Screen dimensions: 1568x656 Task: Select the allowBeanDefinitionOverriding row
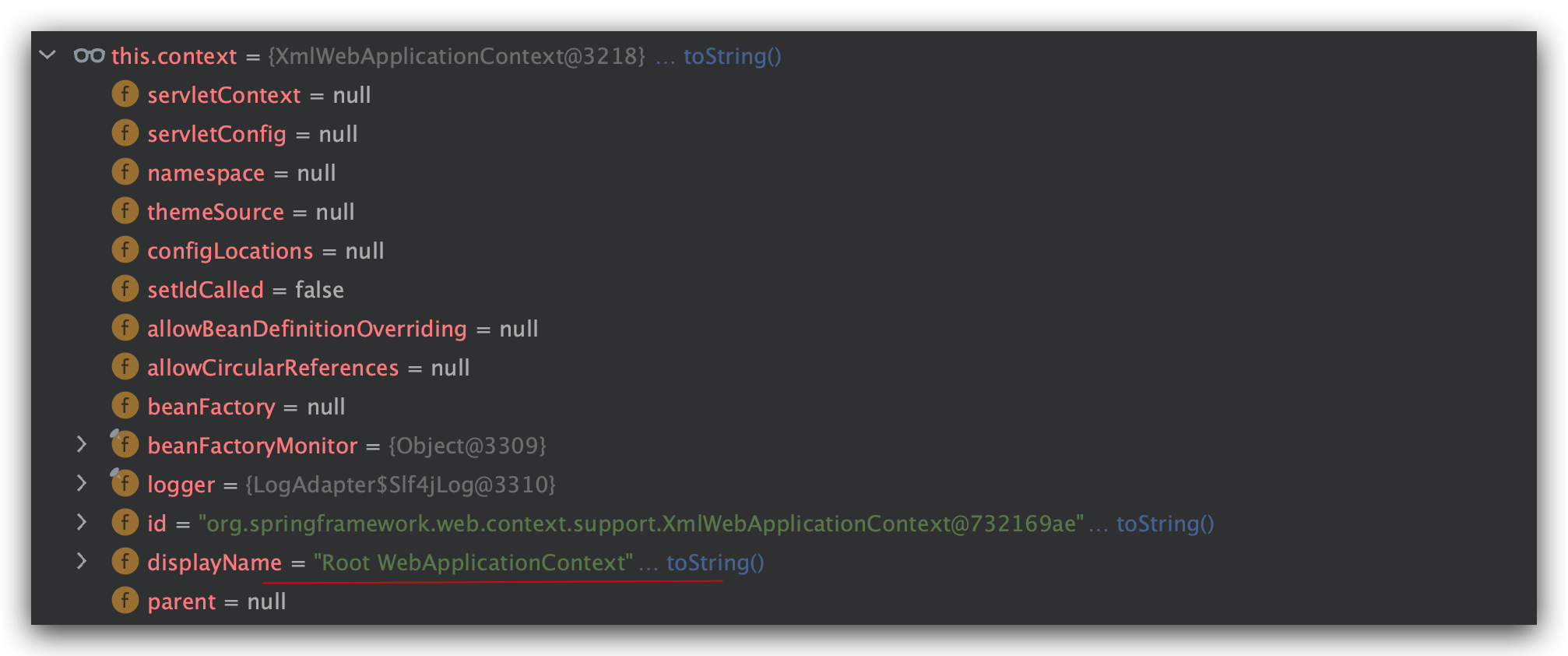[784, 328]
